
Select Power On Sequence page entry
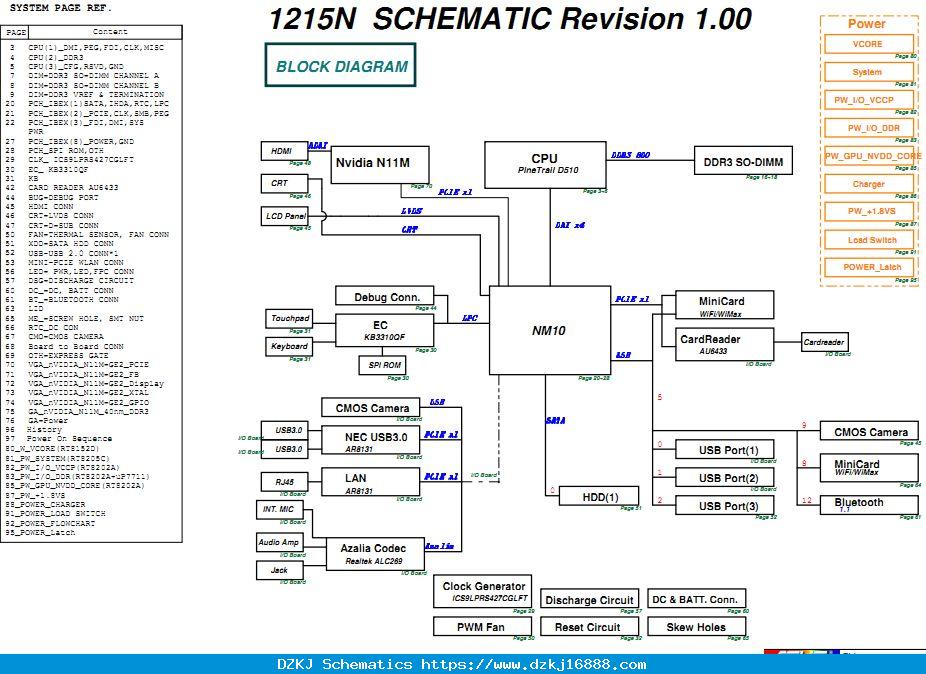pyautogui.click(x=69, y=439)
